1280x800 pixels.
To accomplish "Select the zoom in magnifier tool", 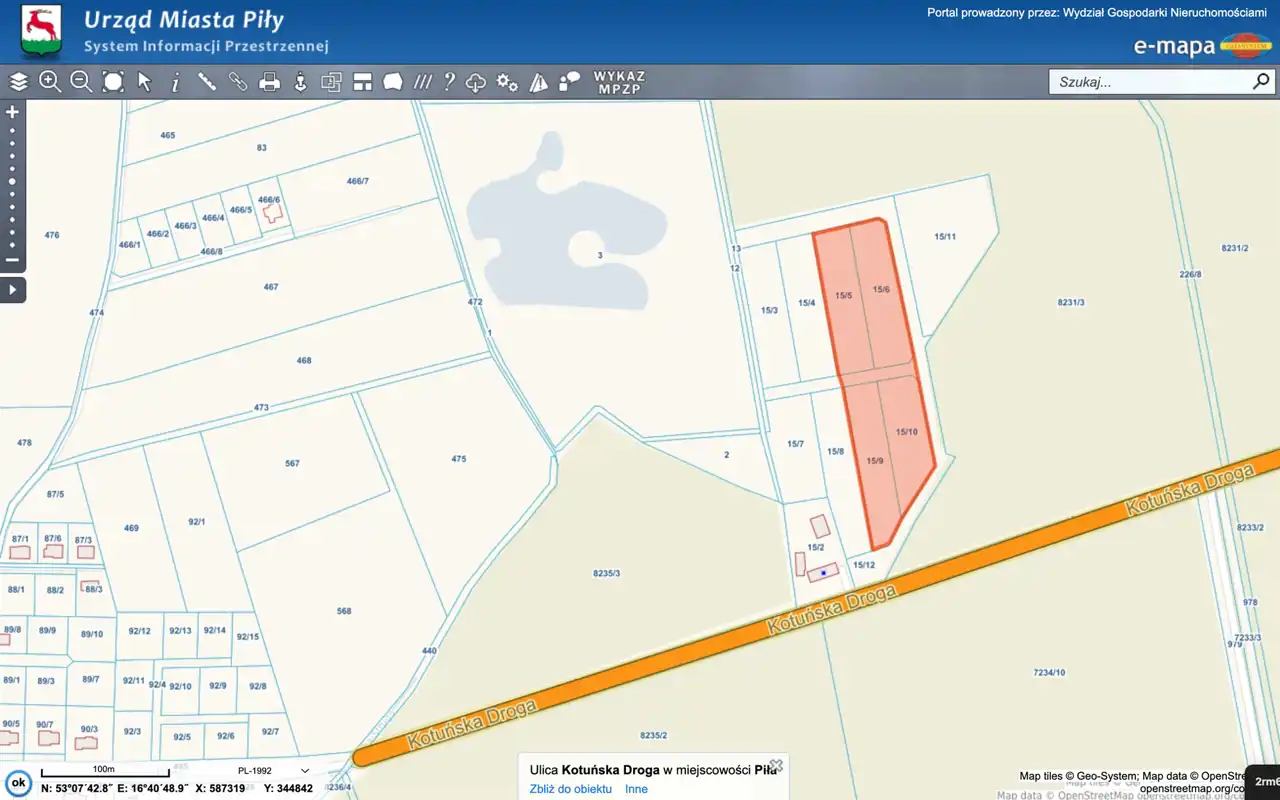I will coord(50,82).
